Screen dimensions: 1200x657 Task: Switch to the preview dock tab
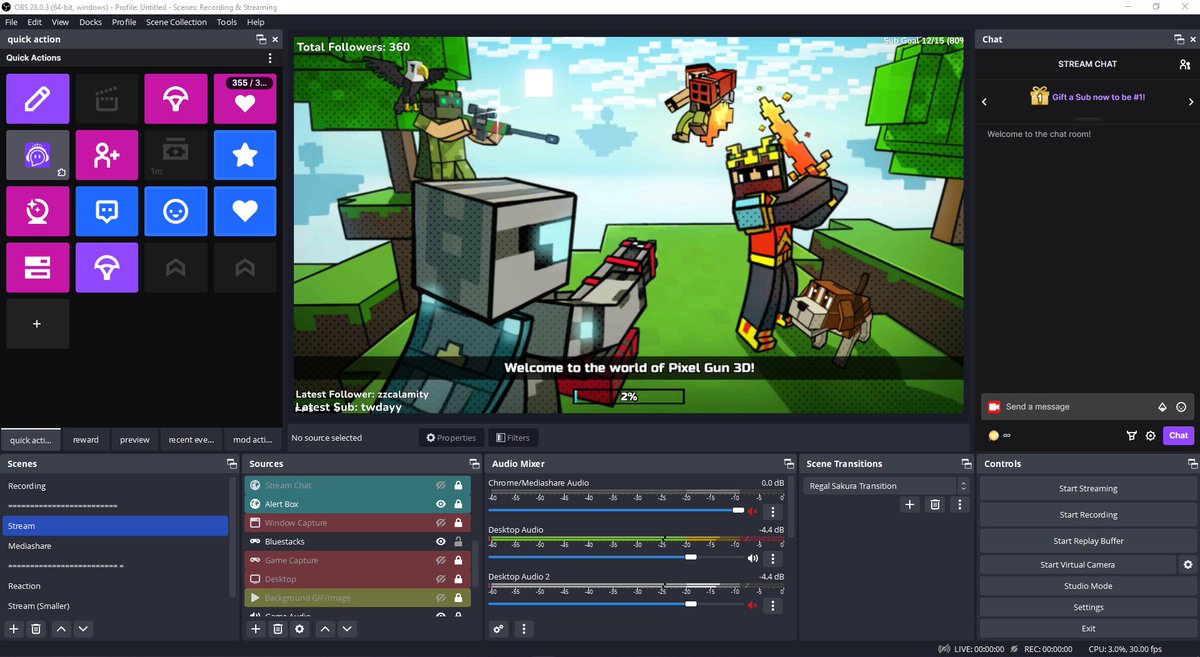click(x=135, y=440)
